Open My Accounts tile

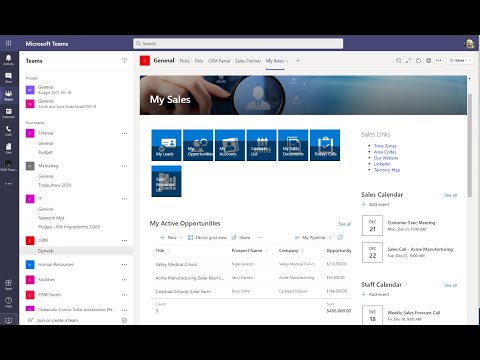(x=230, y=145)
